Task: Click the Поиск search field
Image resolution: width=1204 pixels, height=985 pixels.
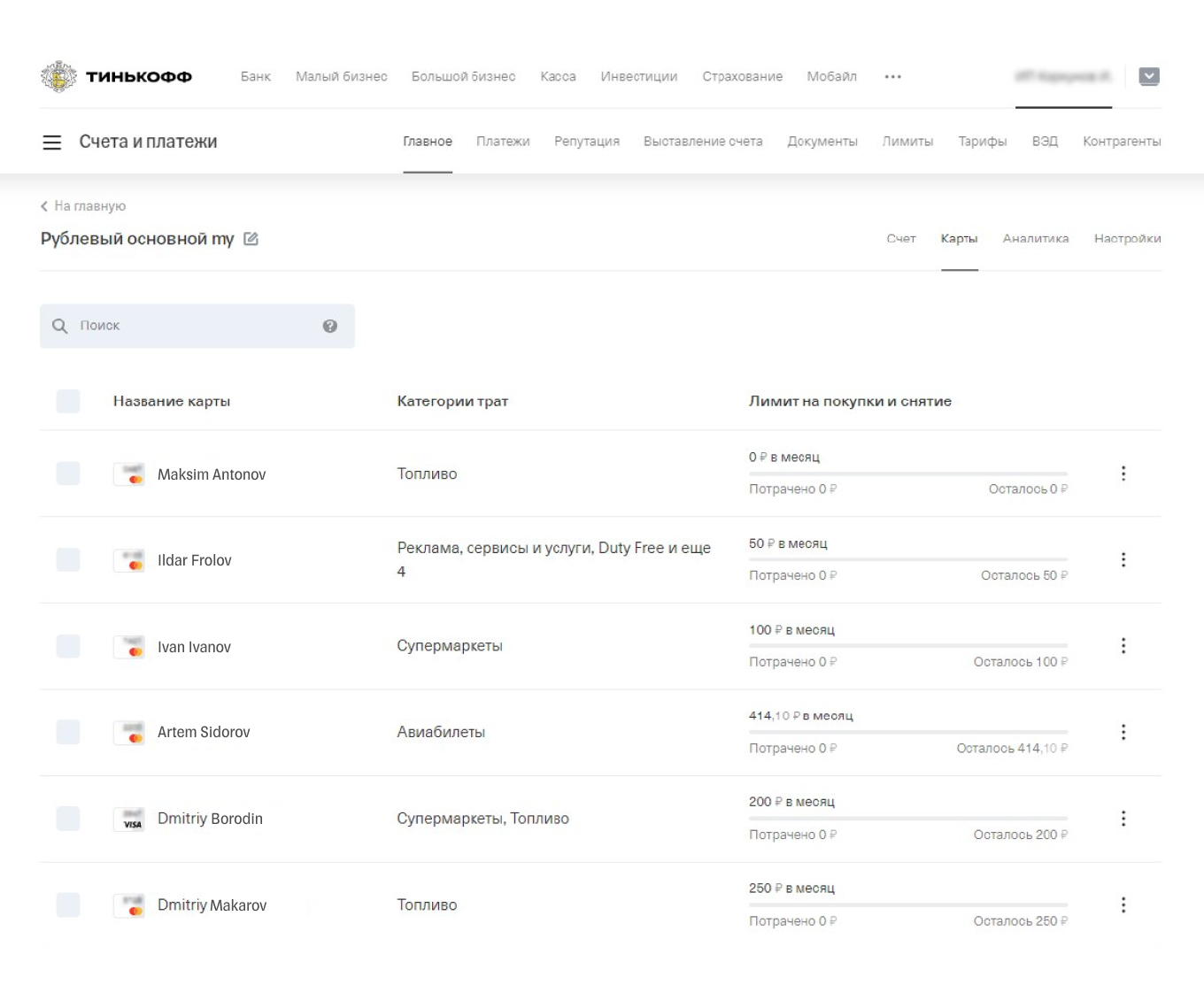Action: (195, 327)
